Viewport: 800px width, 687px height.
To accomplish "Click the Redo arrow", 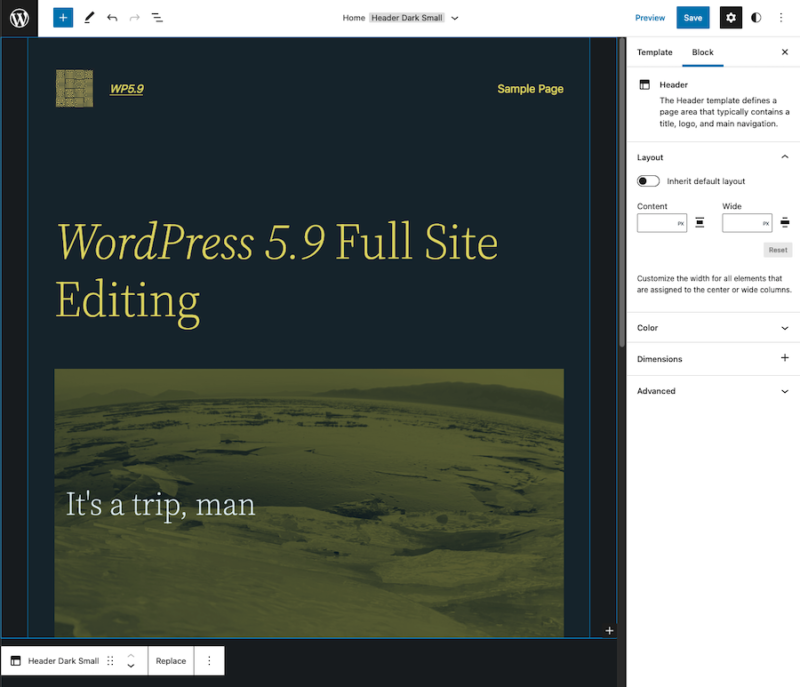I will coord(135,18).
